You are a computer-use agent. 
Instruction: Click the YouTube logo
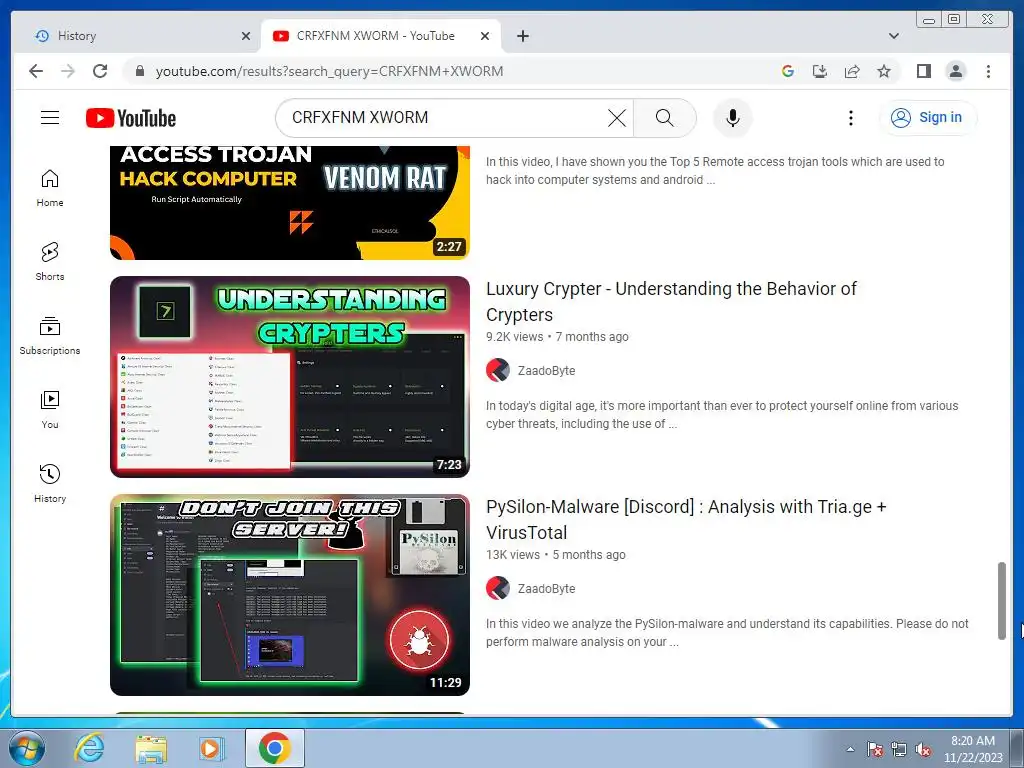pyautogui.click(x=131, y=118)
